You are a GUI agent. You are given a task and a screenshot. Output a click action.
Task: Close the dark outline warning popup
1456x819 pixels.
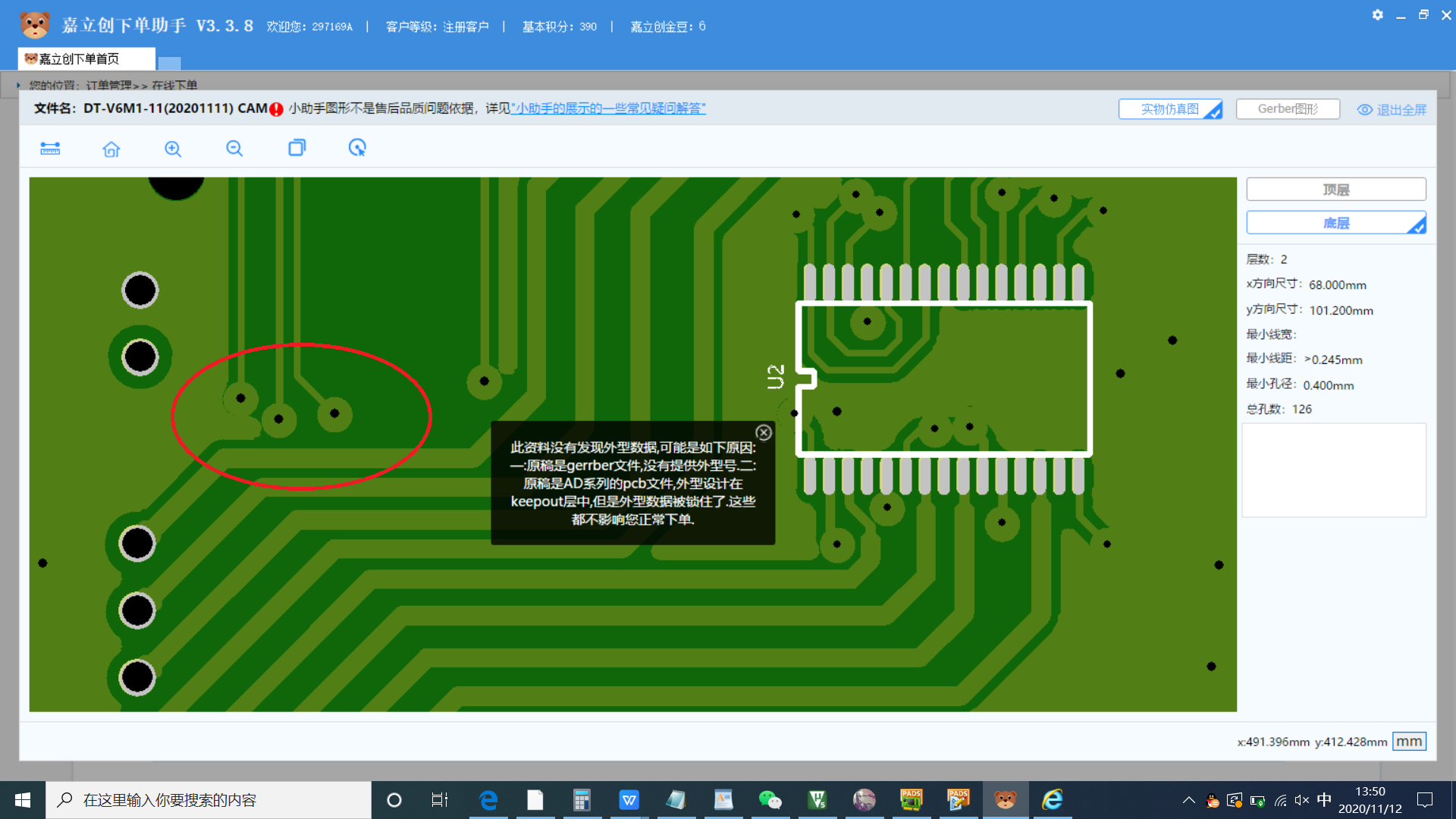pyautogui.click(x=764, y=432)
